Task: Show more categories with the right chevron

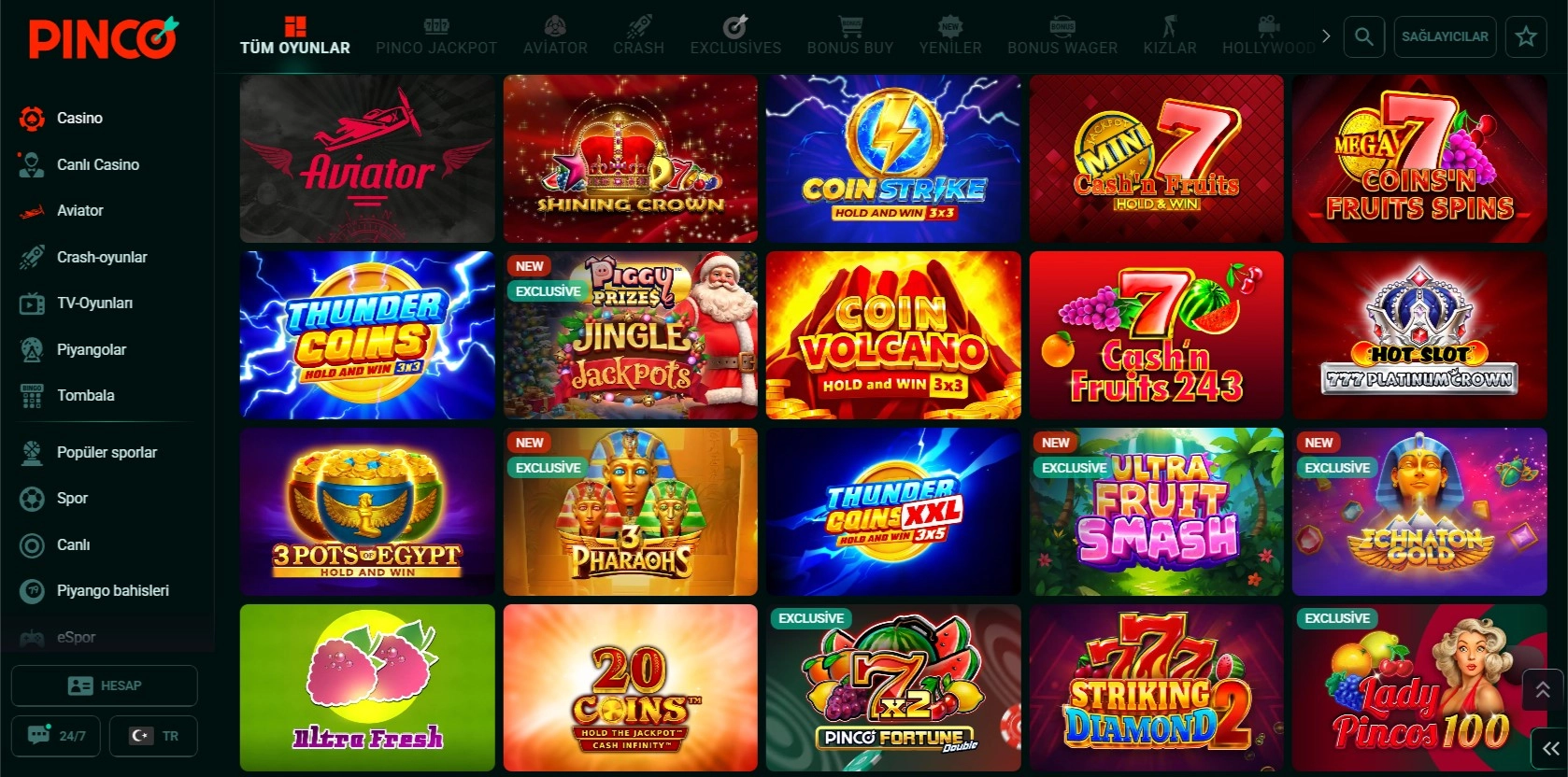Action: click(x=1326, y=36)
